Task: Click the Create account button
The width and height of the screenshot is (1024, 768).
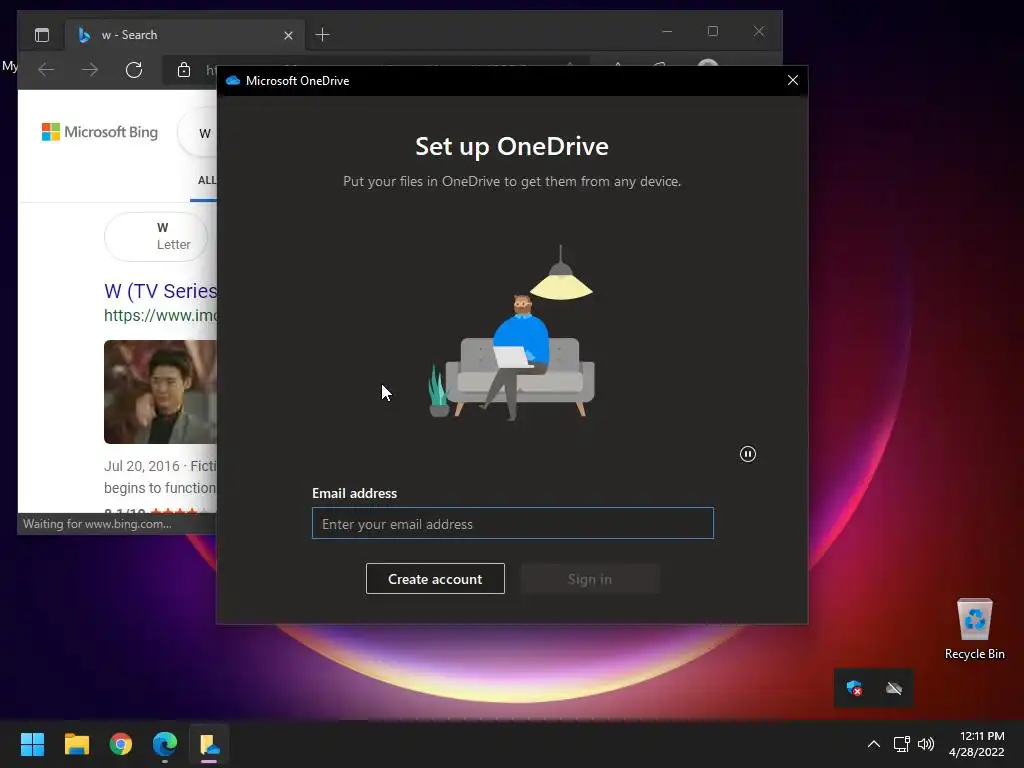Action: pyautogui.click(x=435, y=579)
